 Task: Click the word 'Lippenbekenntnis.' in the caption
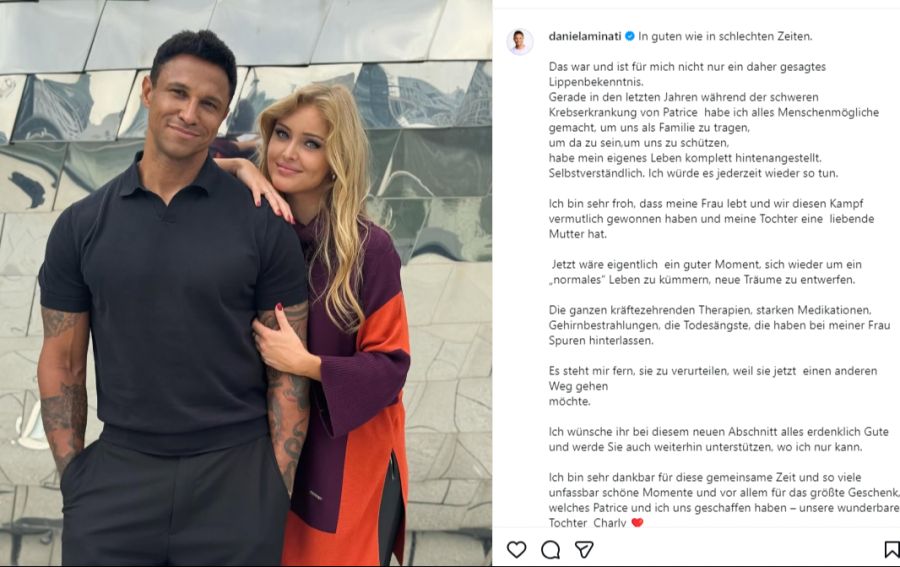pos(596,81)
